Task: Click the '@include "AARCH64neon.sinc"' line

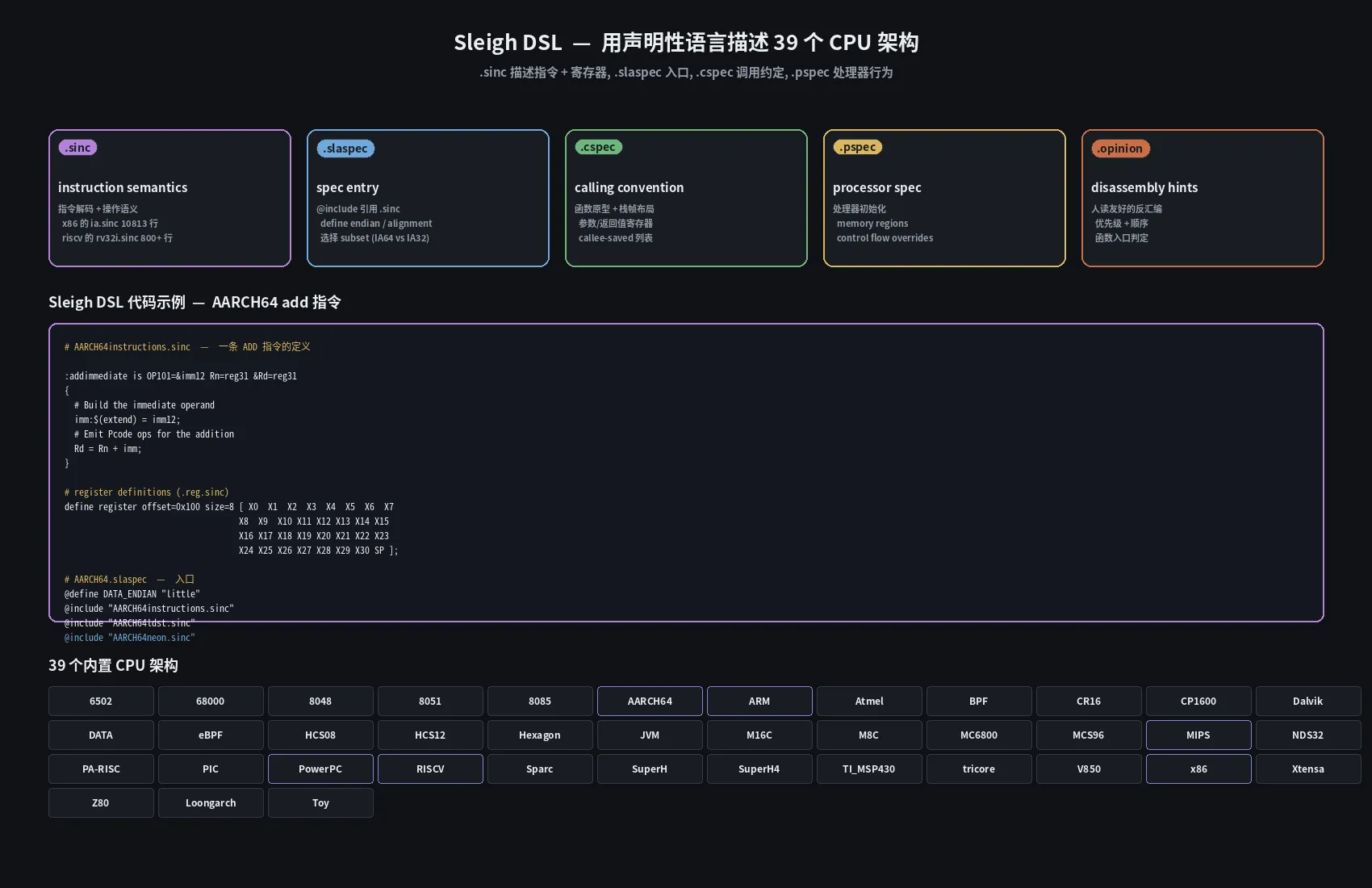Action: [130, 638]
